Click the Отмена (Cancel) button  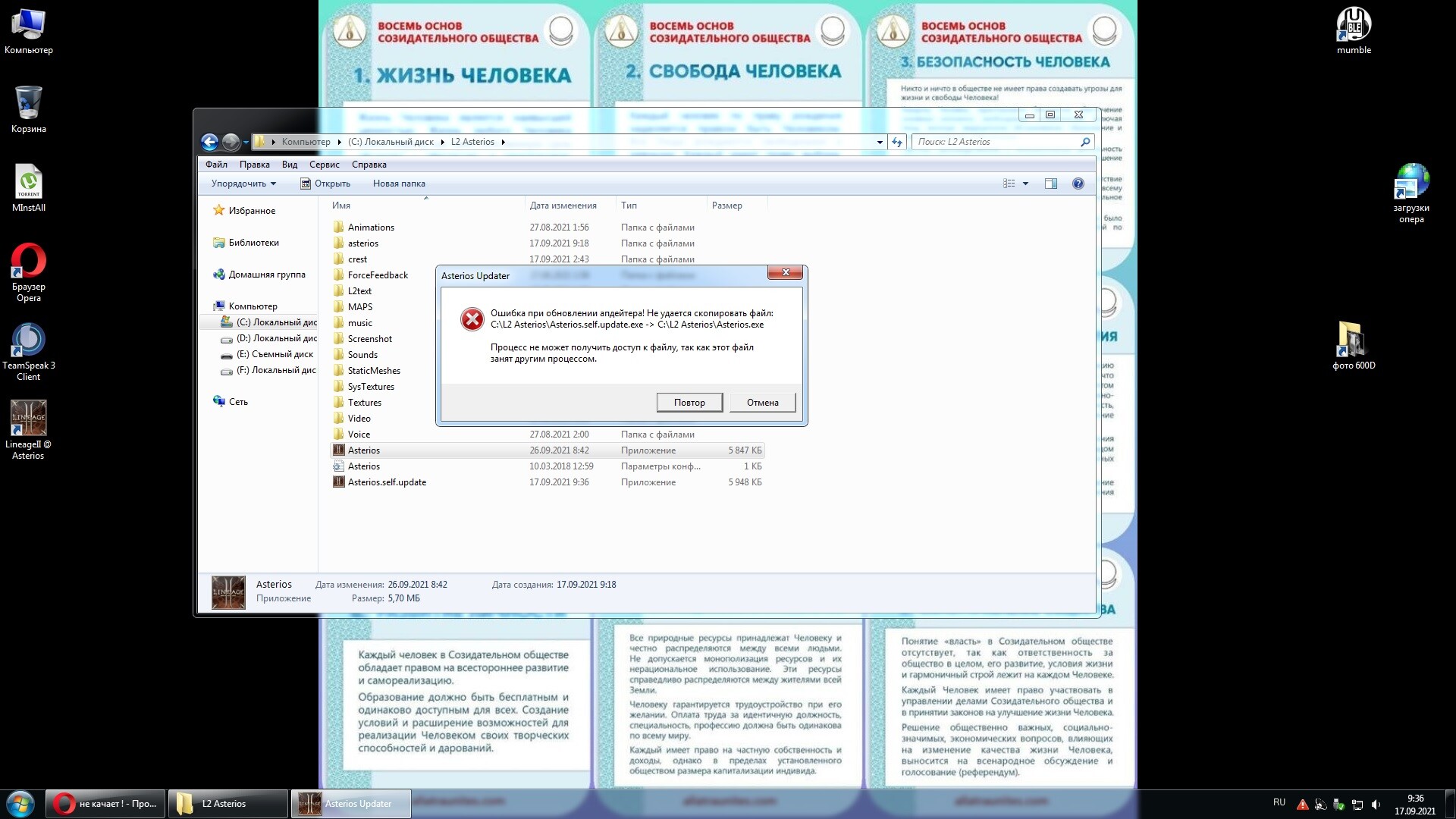762,402
